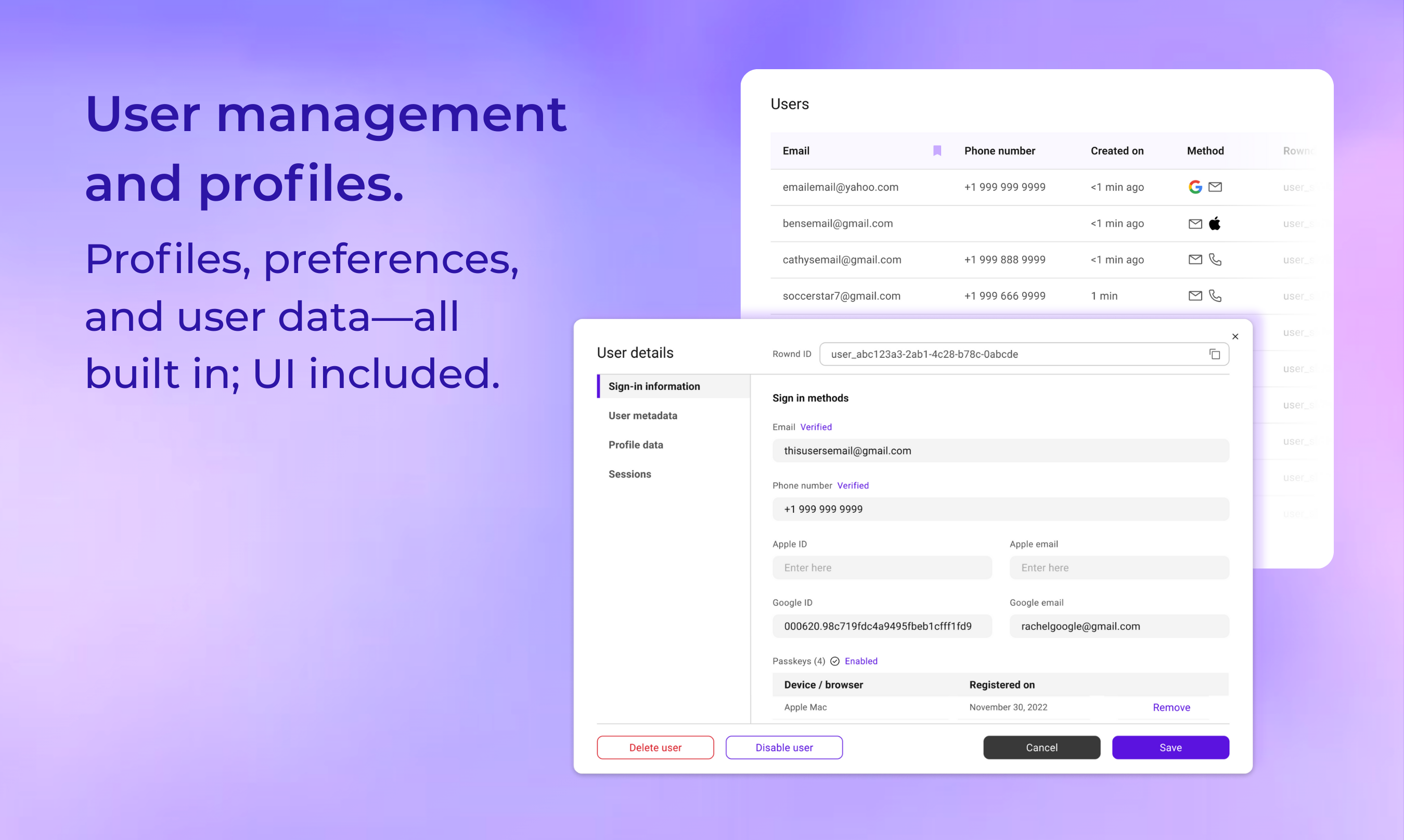Click the mail icon in the soccerstar7@gmail.com row
Image resolution: width=1404 pixels, height=840 pixels.
[1195, 295]
